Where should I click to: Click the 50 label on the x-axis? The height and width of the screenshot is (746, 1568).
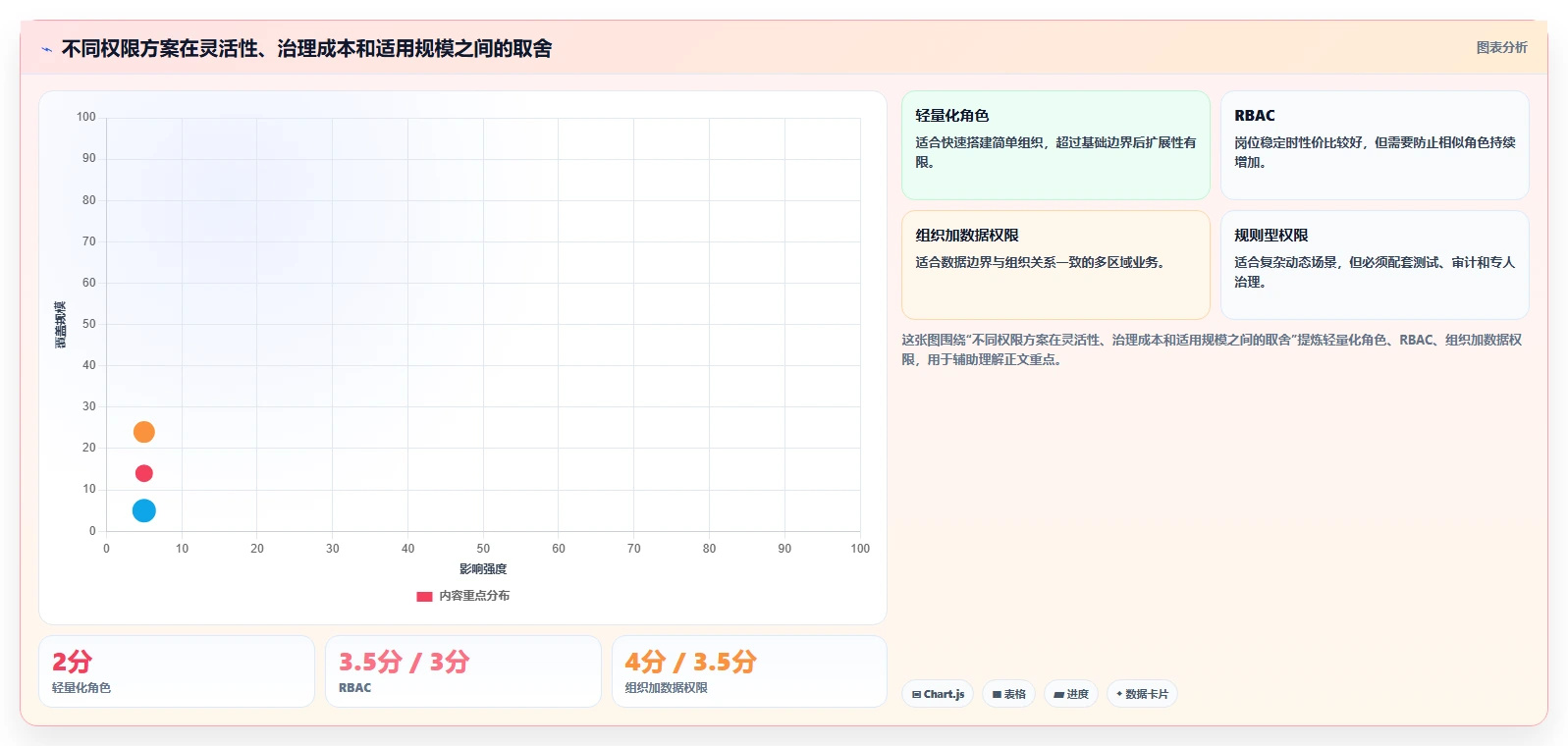483,549
